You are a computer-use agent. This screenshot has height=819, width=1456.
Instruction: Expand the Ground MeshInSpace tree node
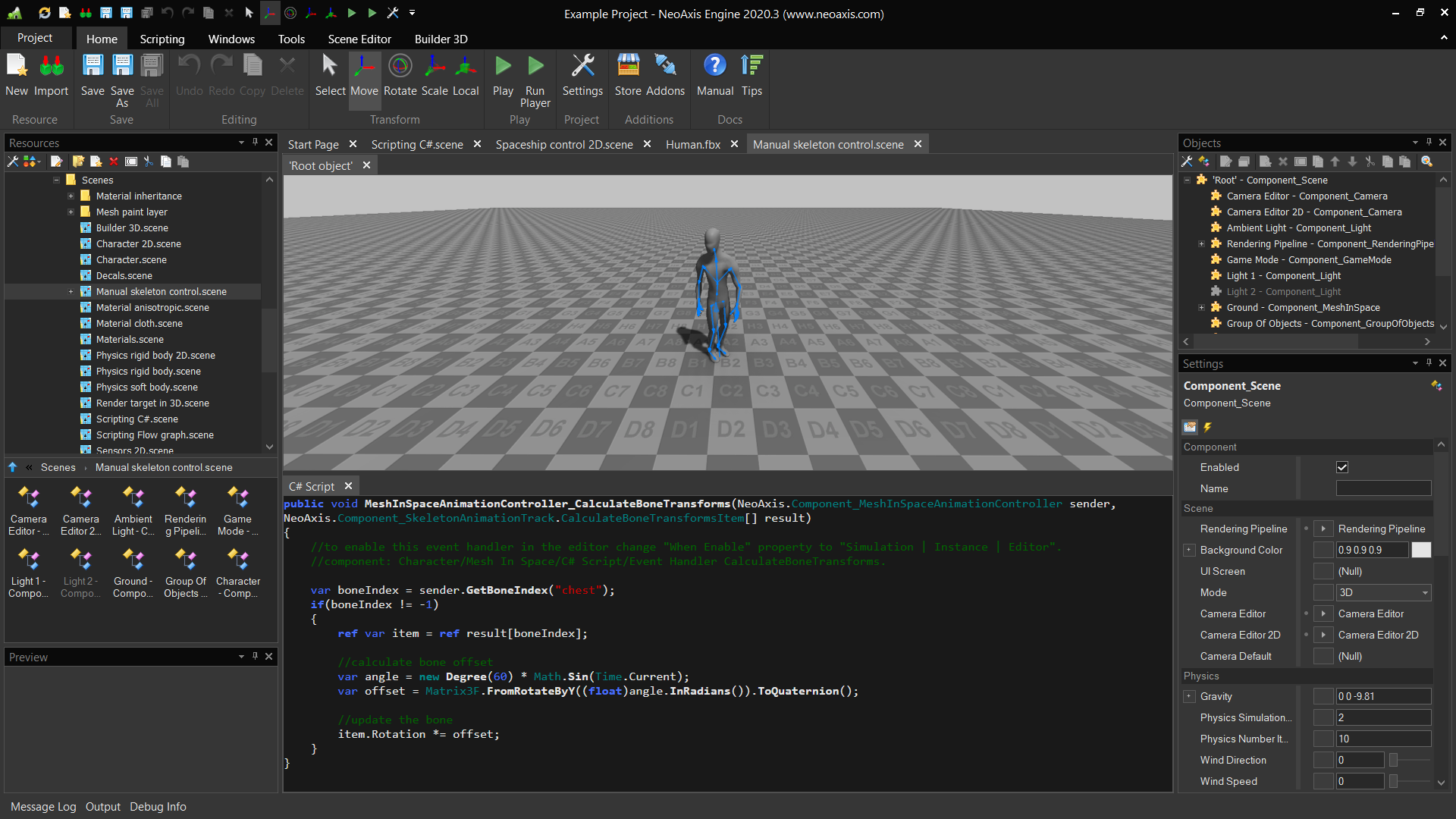click(1201, 307)
